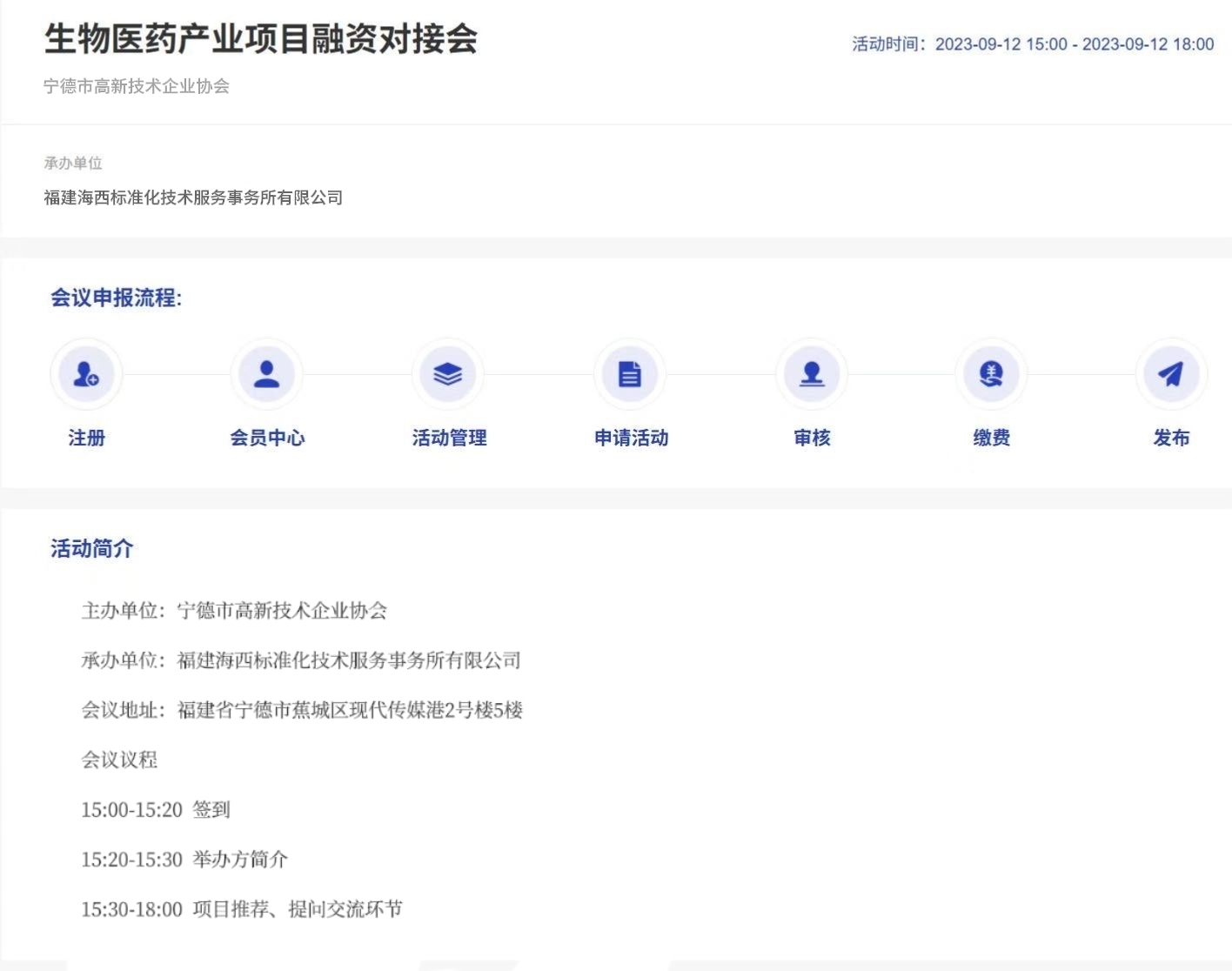Open the 会员中心 person icon
This screenshot has height=971, width=1232.
(x=267, y=374)
